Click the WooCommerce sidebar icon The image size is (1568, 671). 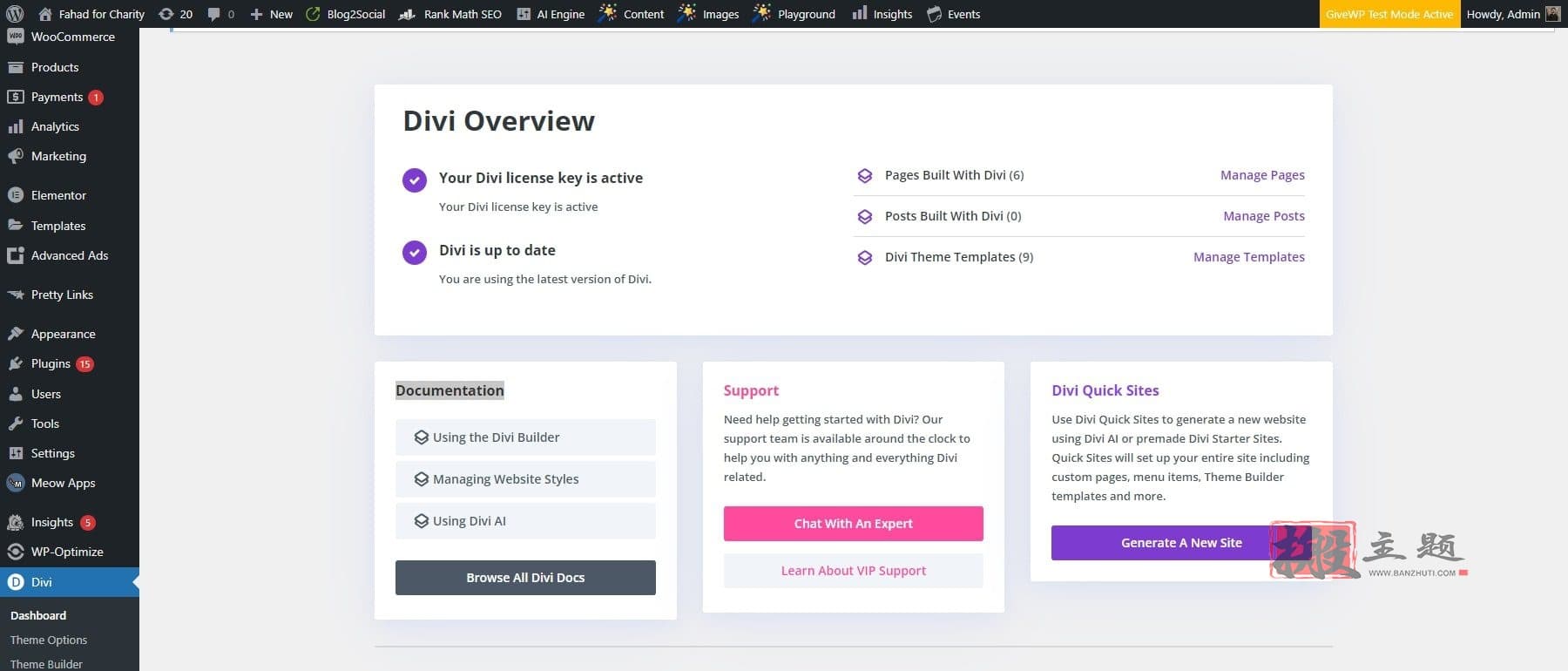[x=15, y=37]
